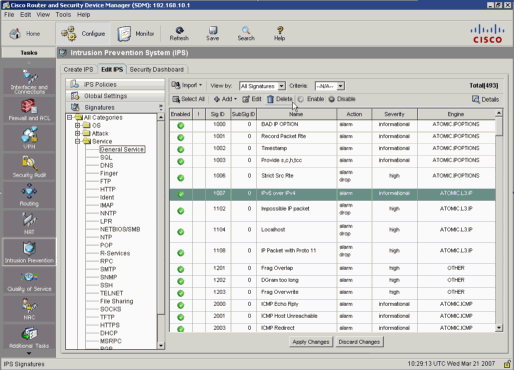The height and width of the screenshot is (370, 514).
Task: Toggle enabled status of signature 1102
Action: click(x=181, y=211)
